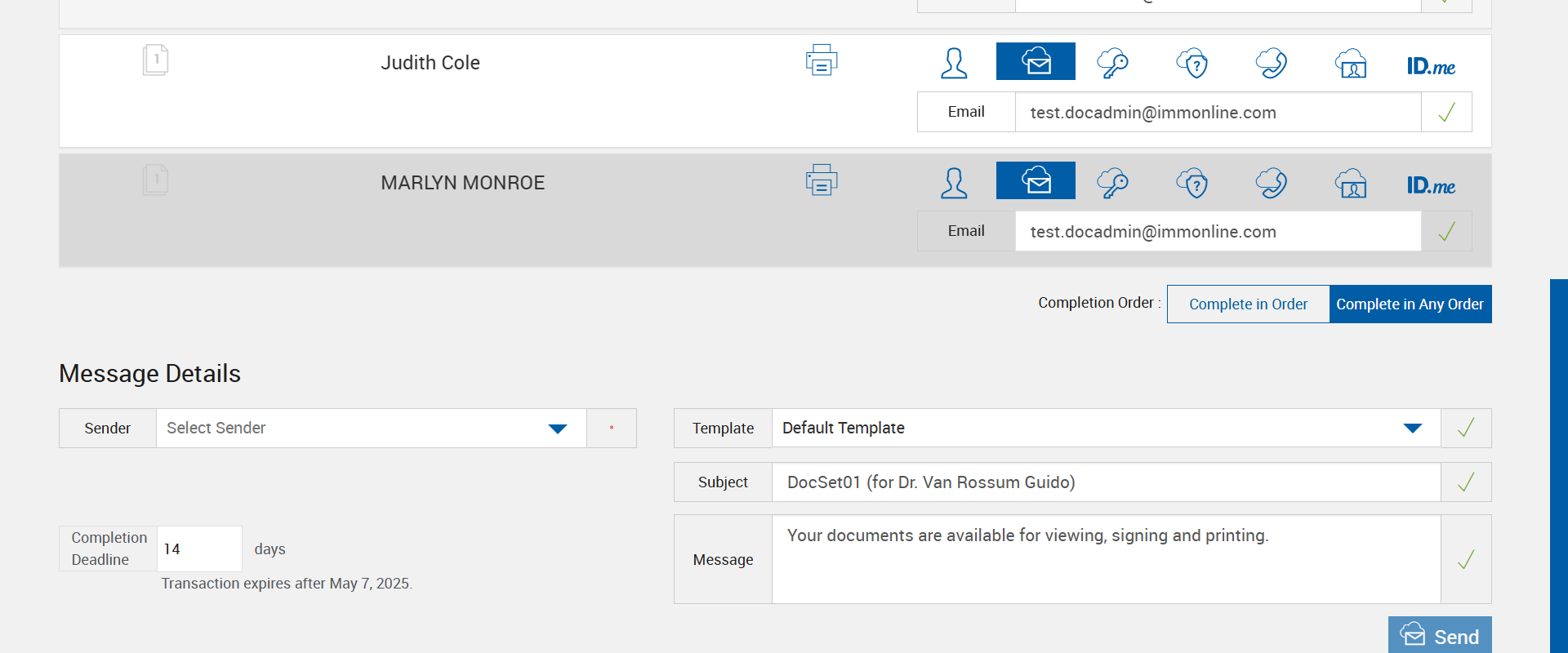
Task: Select email authentication for Judith Cole
Action: 1036,62
